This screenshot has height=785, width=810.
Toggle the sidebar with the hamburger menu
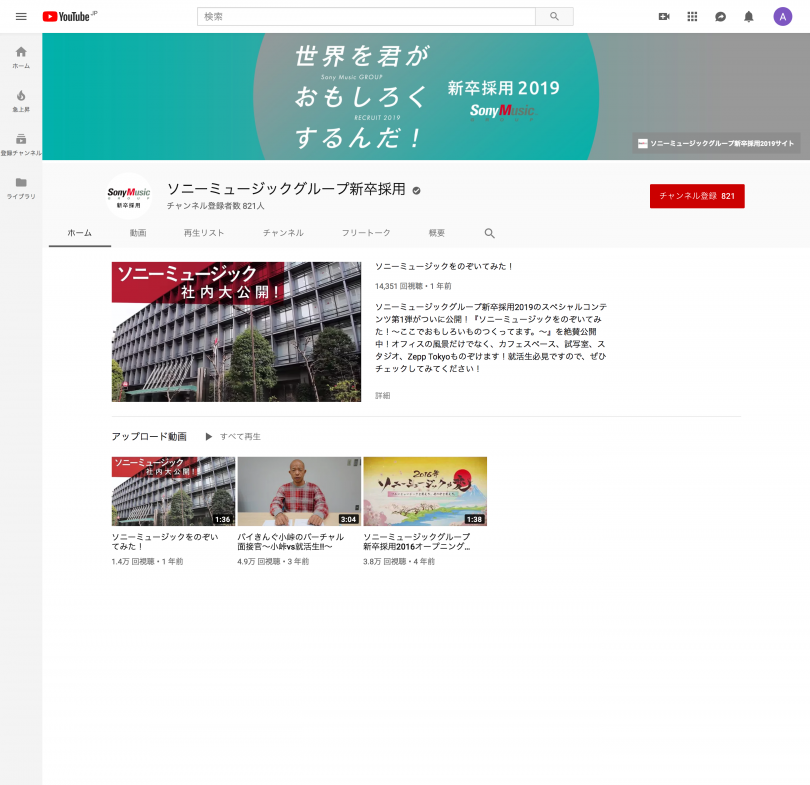[20, 16]
